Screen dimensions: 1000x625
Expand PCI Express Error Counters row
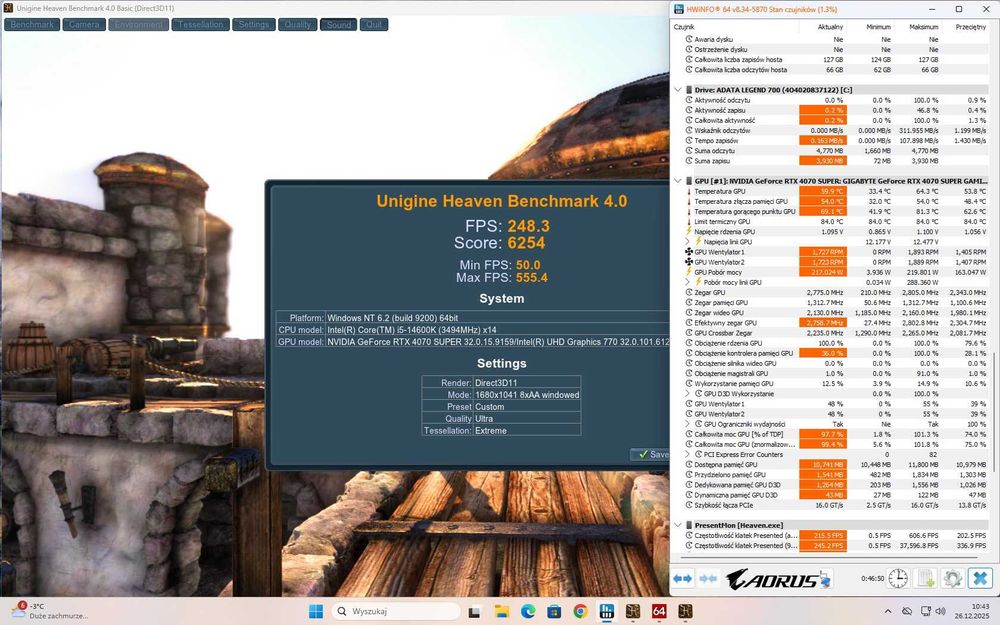pos(688,454)
